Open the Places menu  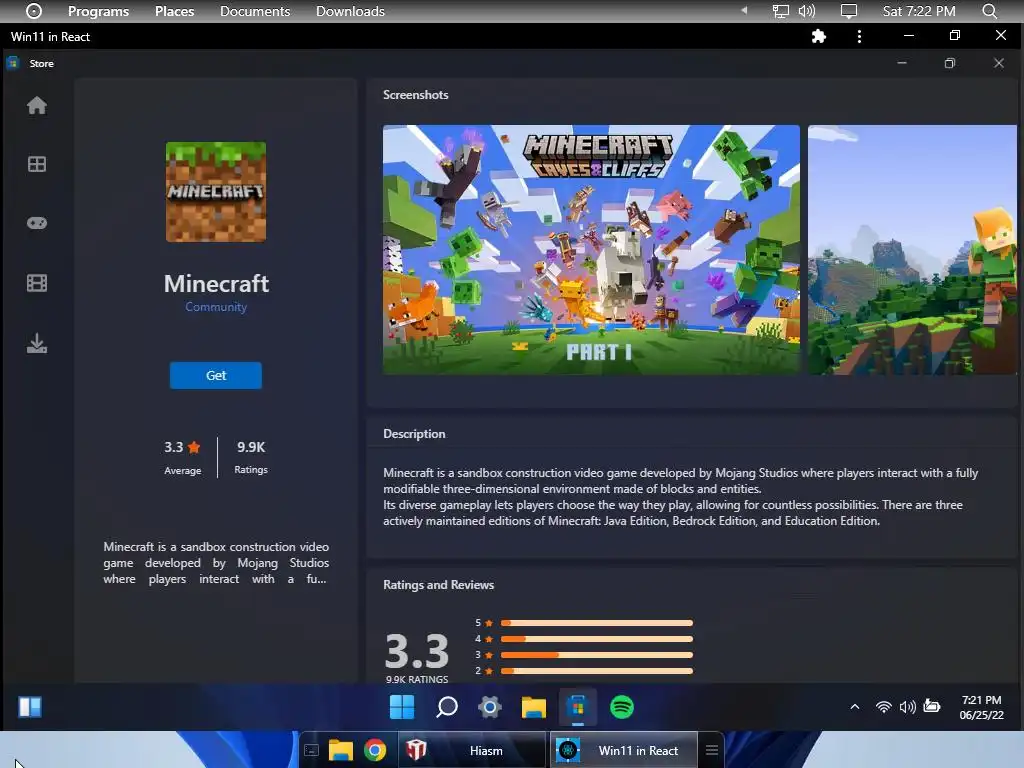coord(174,11)
